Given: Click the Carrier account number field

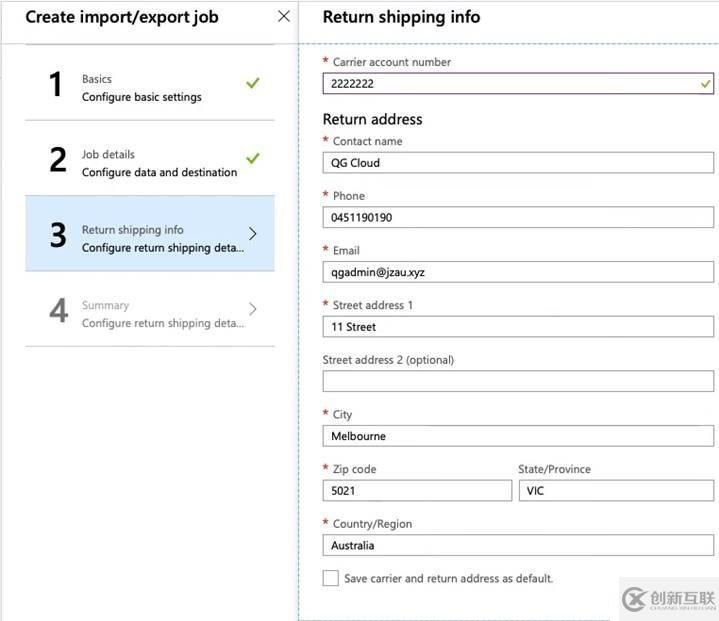Looking at the screenshot, I should pos(518,83).
